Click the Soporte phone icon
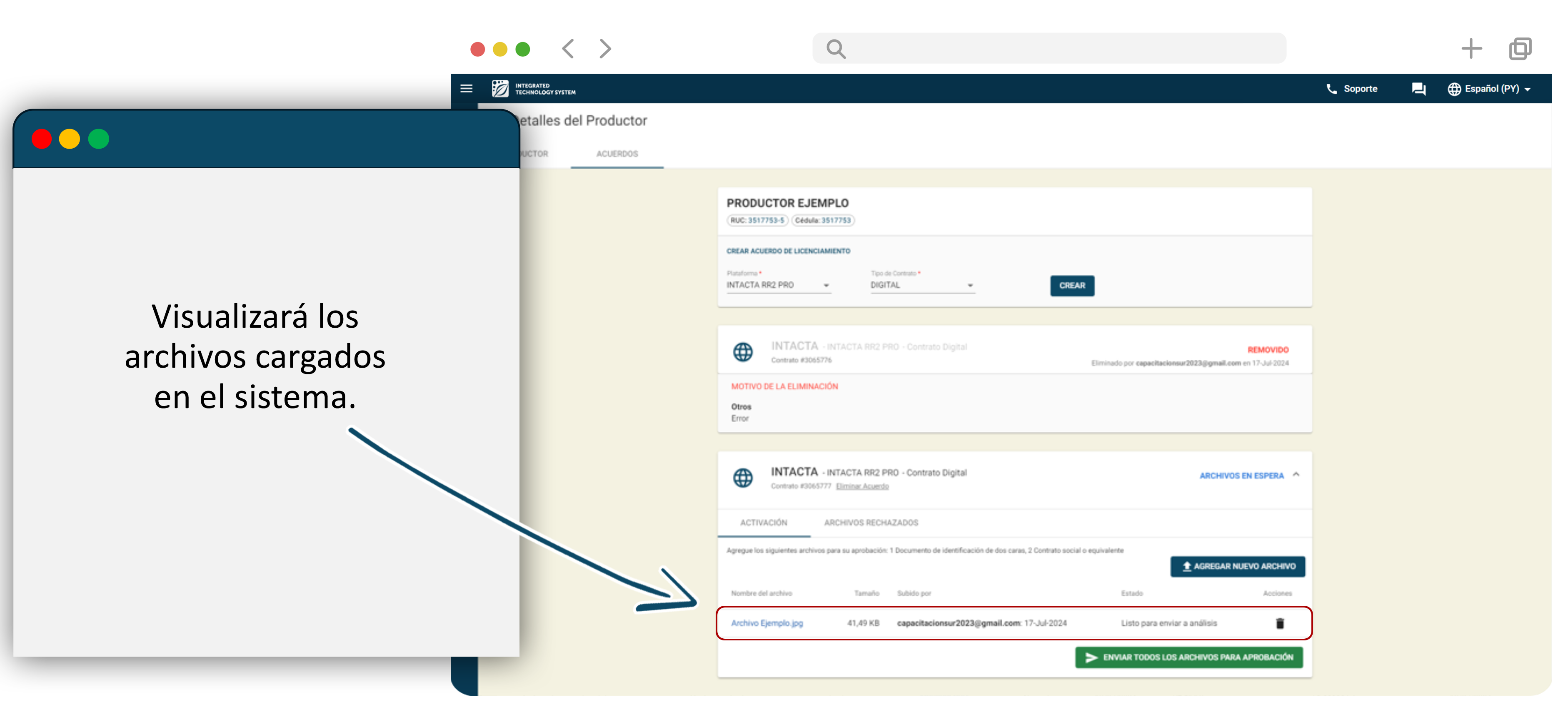The width and height of the screenshot is (1568, 712). coord(1331,89)
